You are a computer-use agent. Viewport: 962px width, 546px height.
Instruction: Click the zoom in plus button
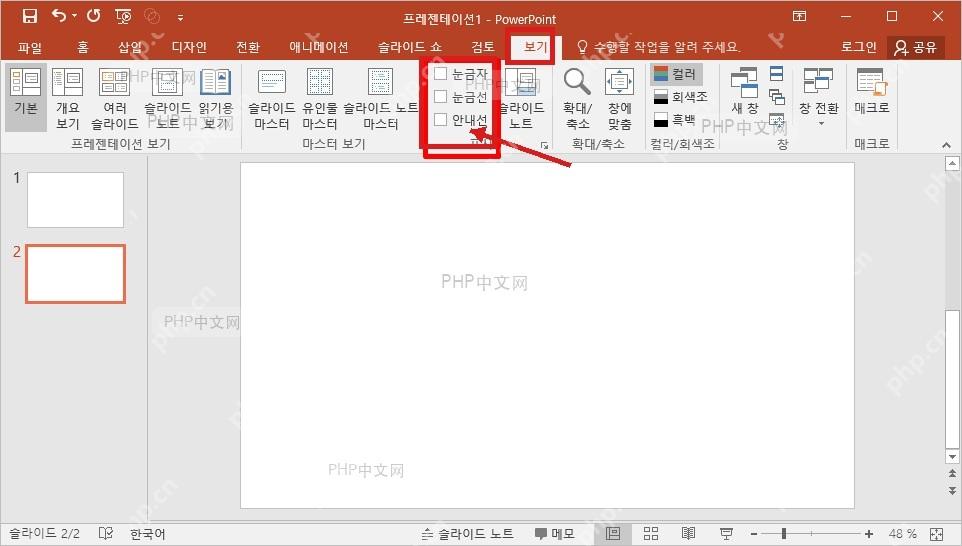coord(869,534)
